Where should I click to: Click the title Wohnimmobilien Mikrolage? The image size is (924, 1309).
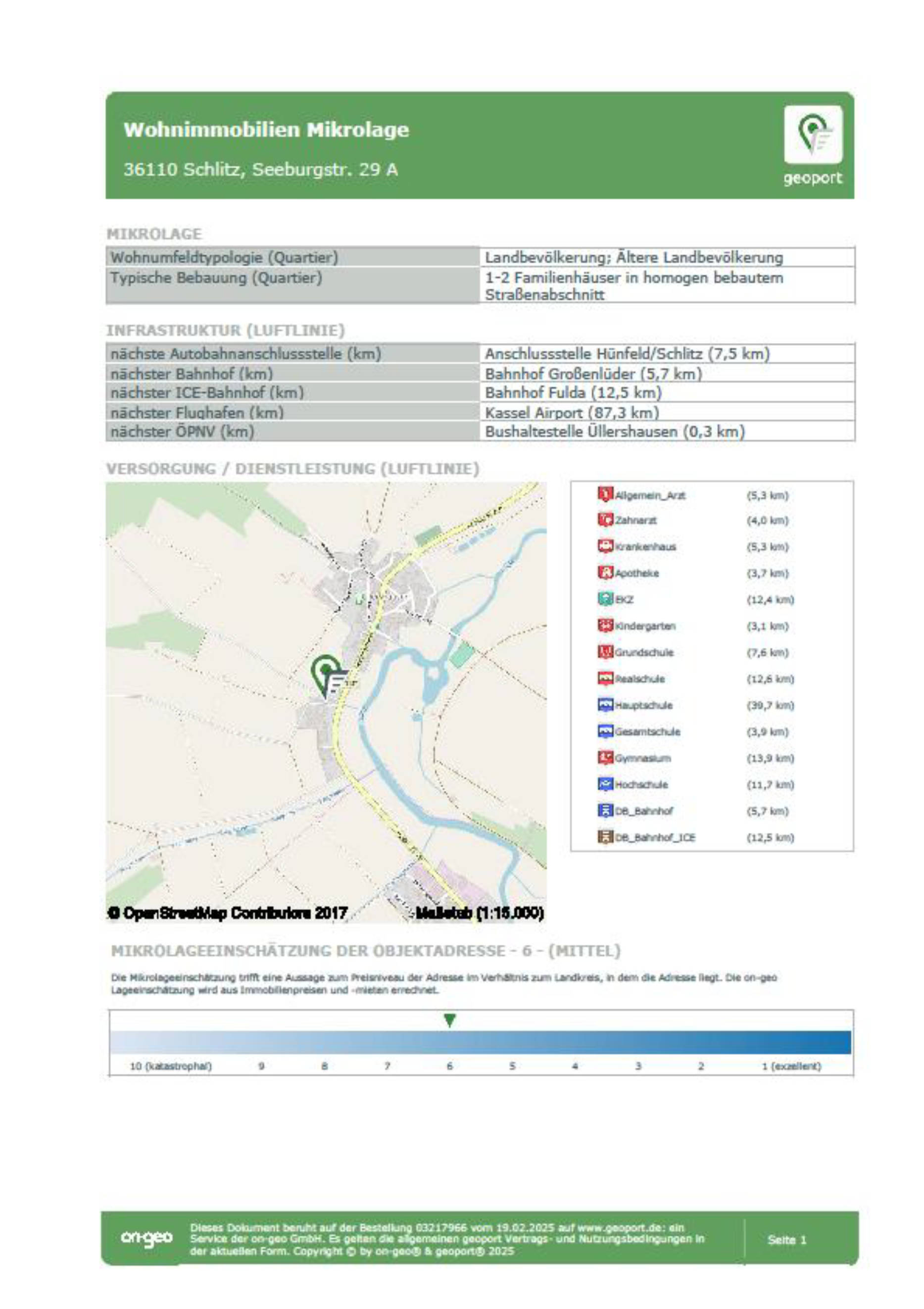[266, 130]
